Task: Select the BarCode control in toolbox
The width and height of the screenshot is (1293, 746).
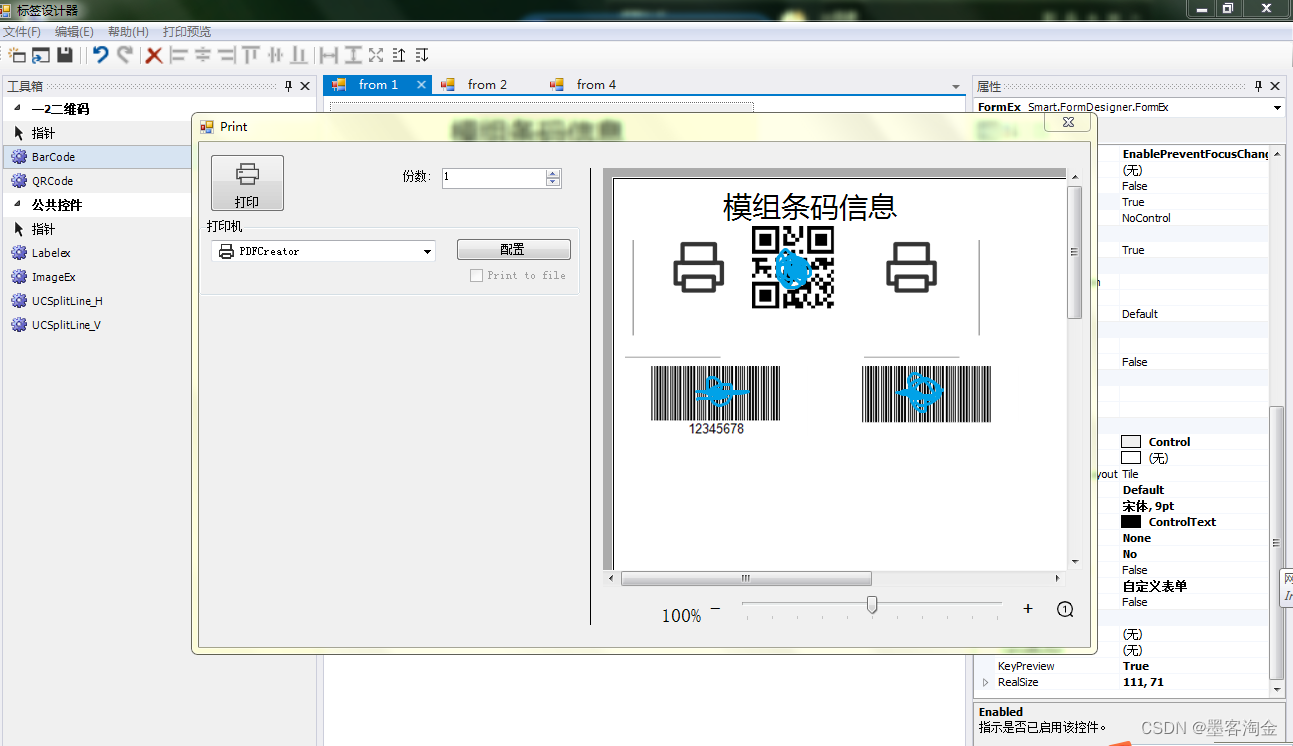Action: 98,157
